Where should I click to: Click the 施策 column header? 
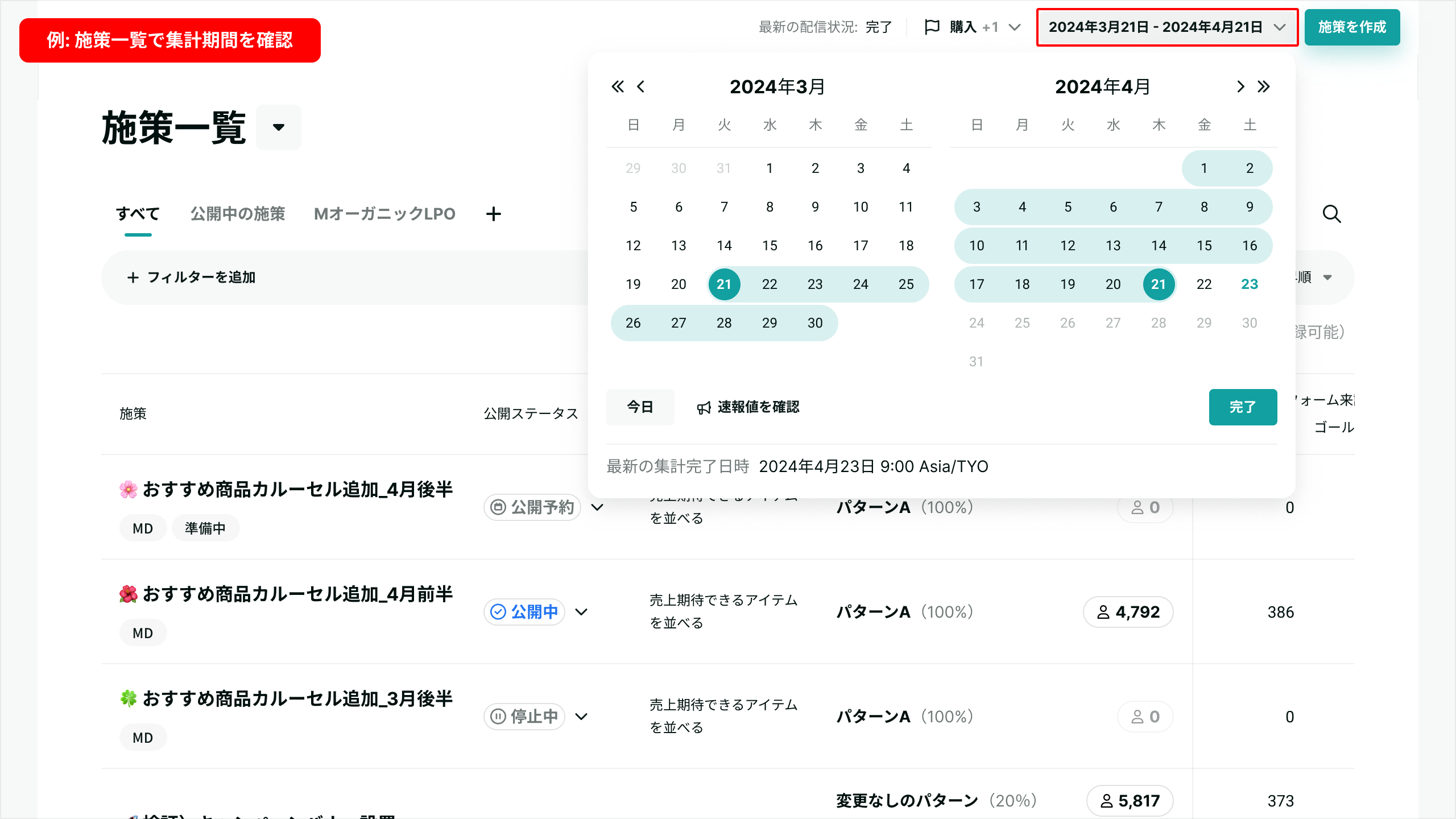[133, 414]
